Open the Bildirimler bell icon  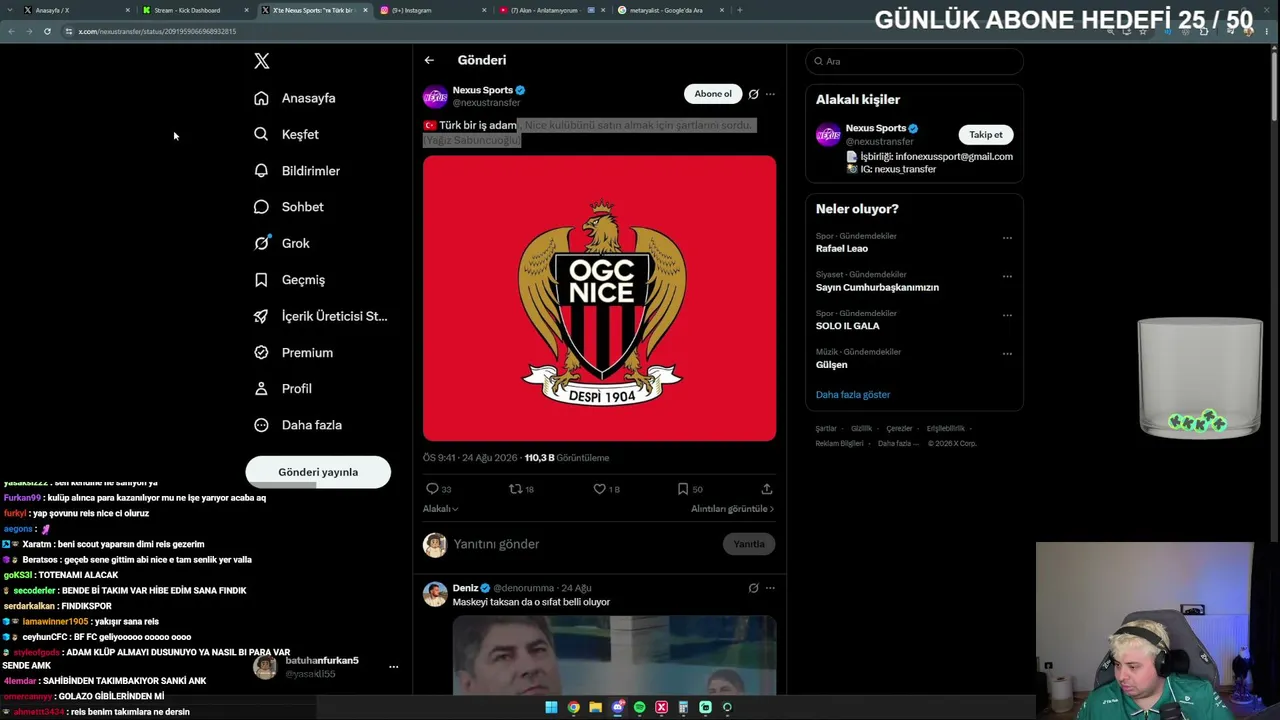point(261,171)
